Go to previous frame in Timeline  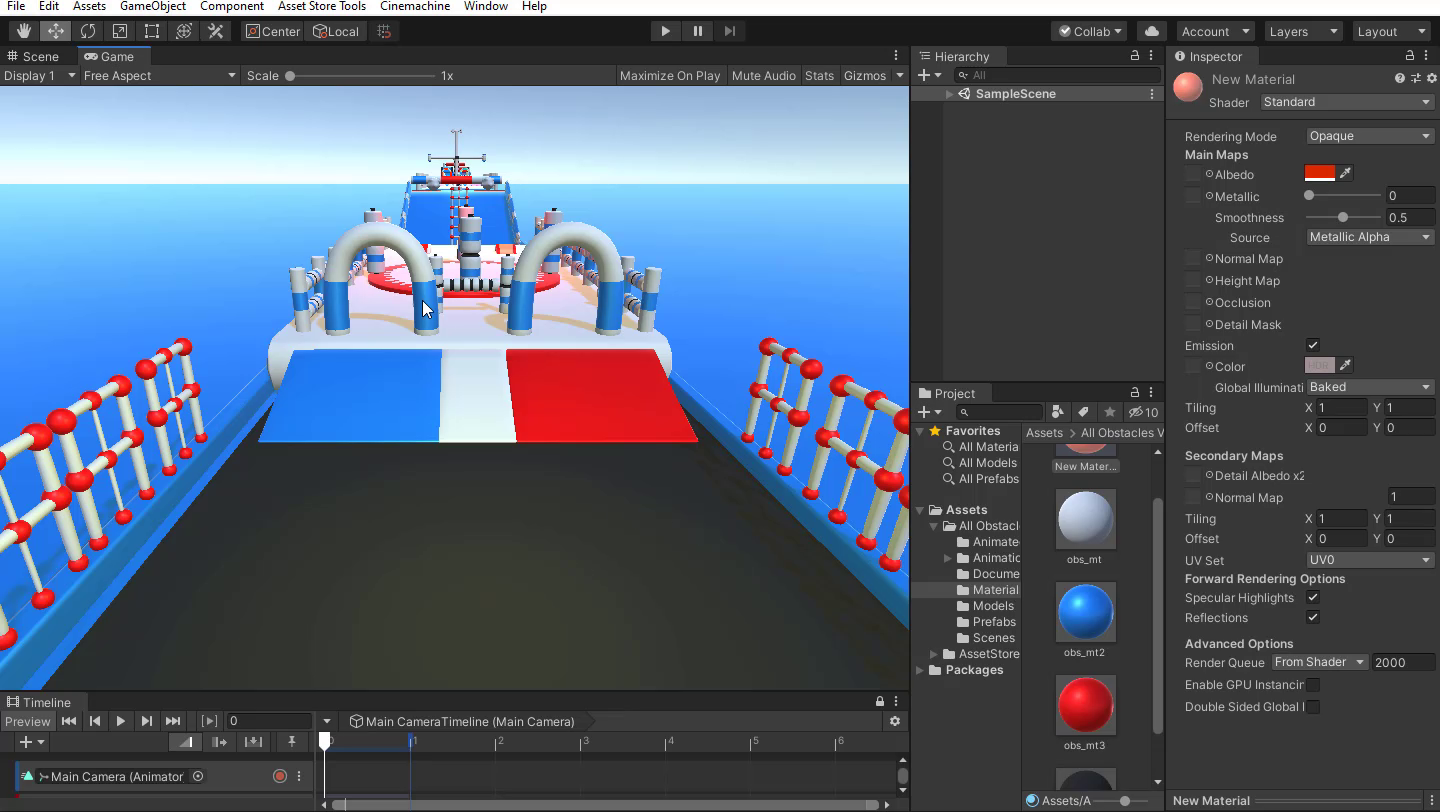[95, 721]
